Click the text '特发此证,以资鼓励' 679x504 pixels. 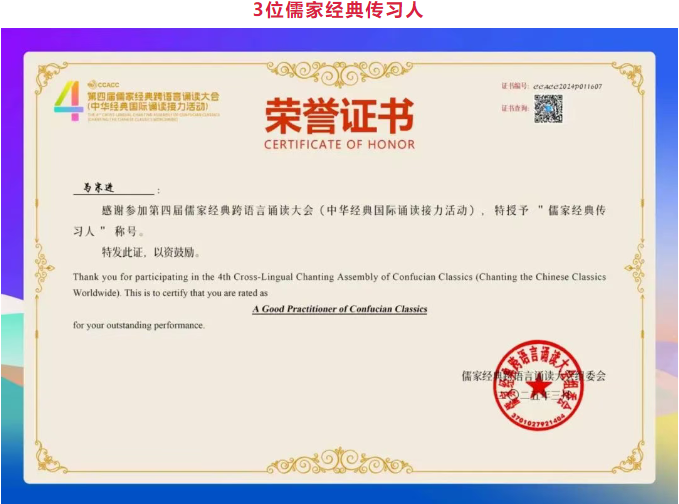[151, 252]
